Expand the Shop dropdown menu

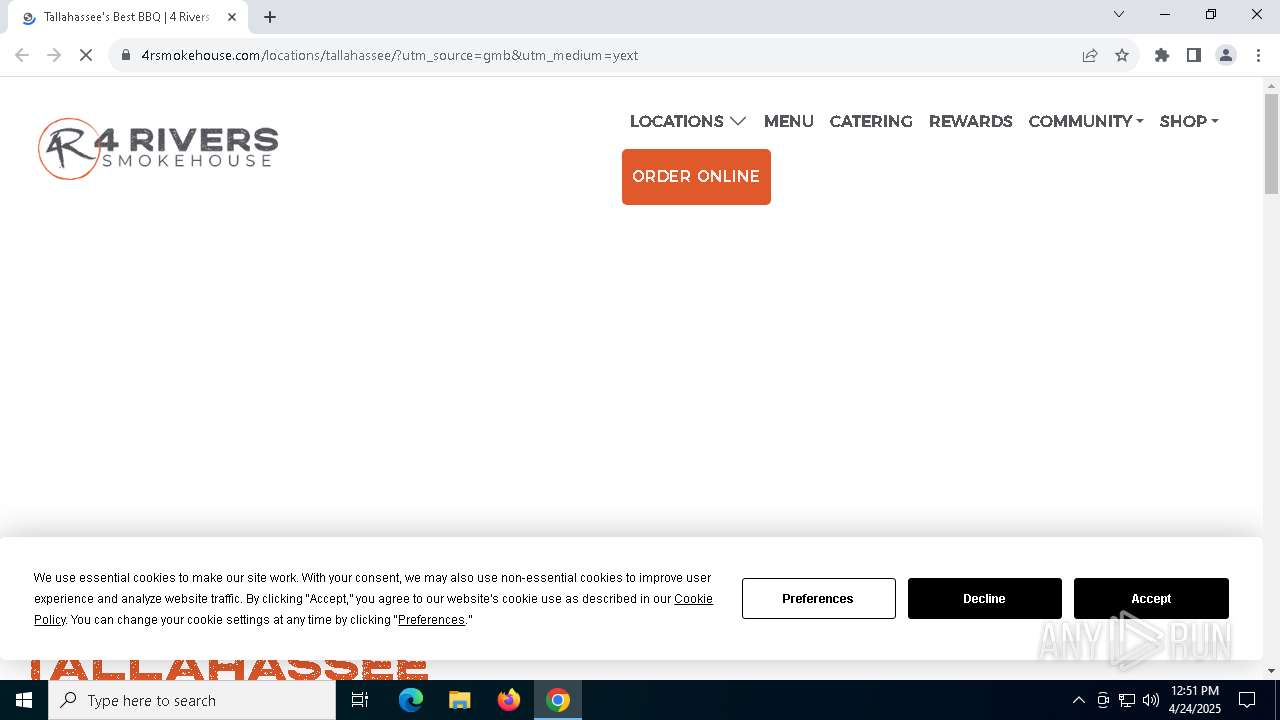1189,121
